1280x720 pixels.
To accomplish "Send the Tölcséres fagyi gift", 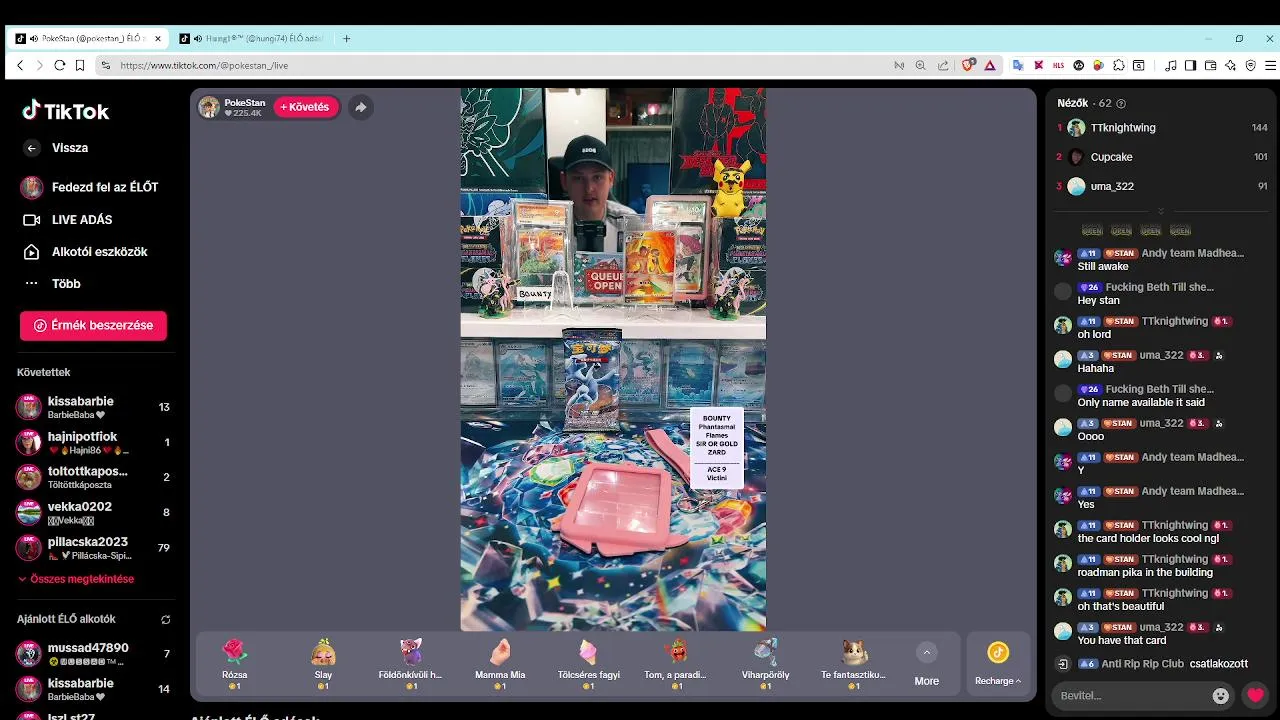I will point(588,663).
